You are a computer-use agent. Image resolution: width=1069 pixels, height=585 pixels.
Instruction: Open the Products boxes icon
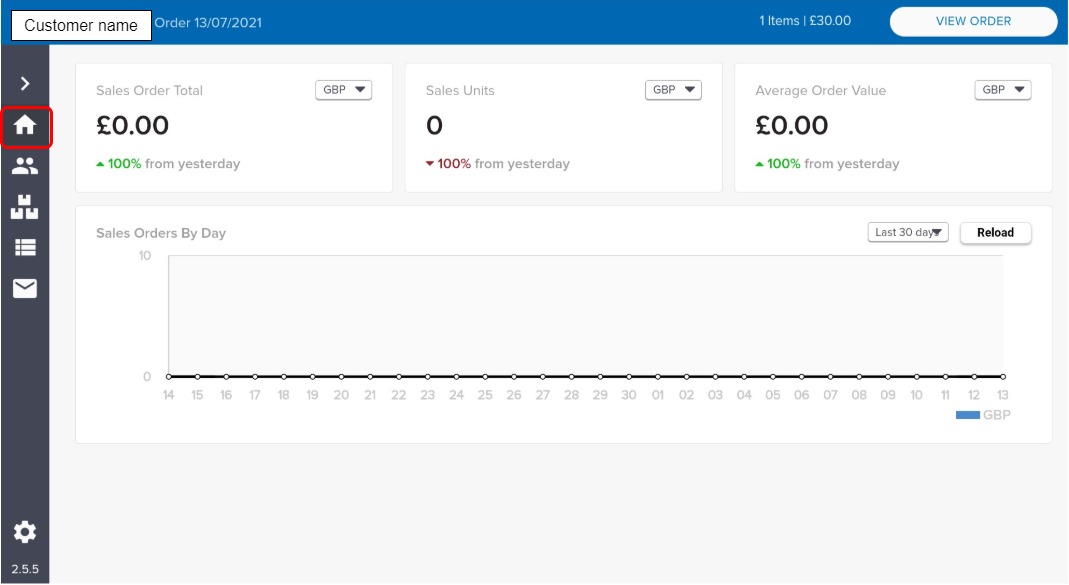[x=25, y=207]
